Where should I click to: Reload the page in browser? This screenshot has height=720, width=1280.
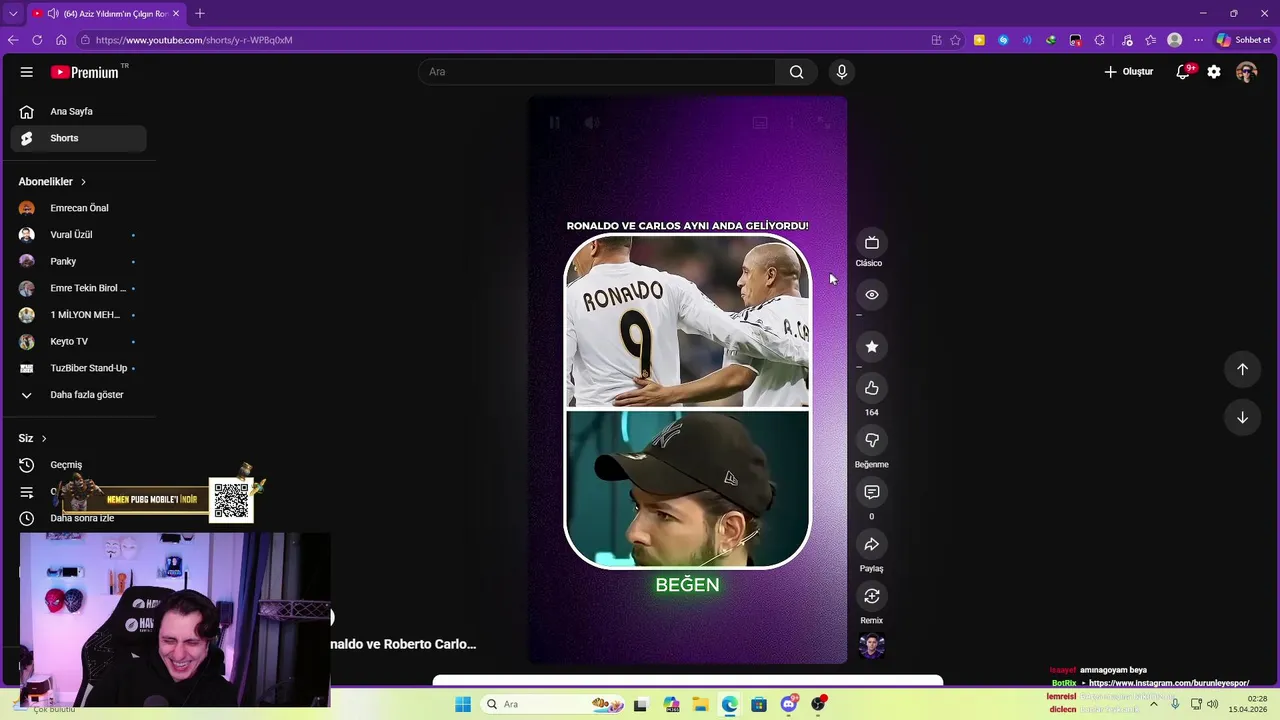[x=37, y=40]
